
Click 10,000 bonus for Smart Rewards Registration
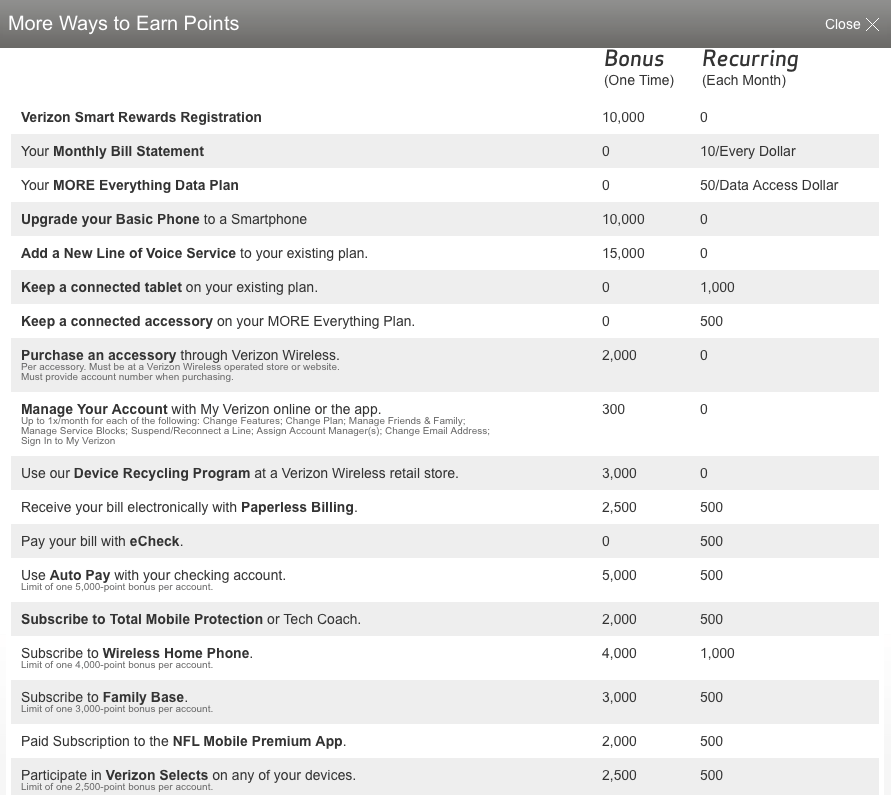tap(623, 117)
